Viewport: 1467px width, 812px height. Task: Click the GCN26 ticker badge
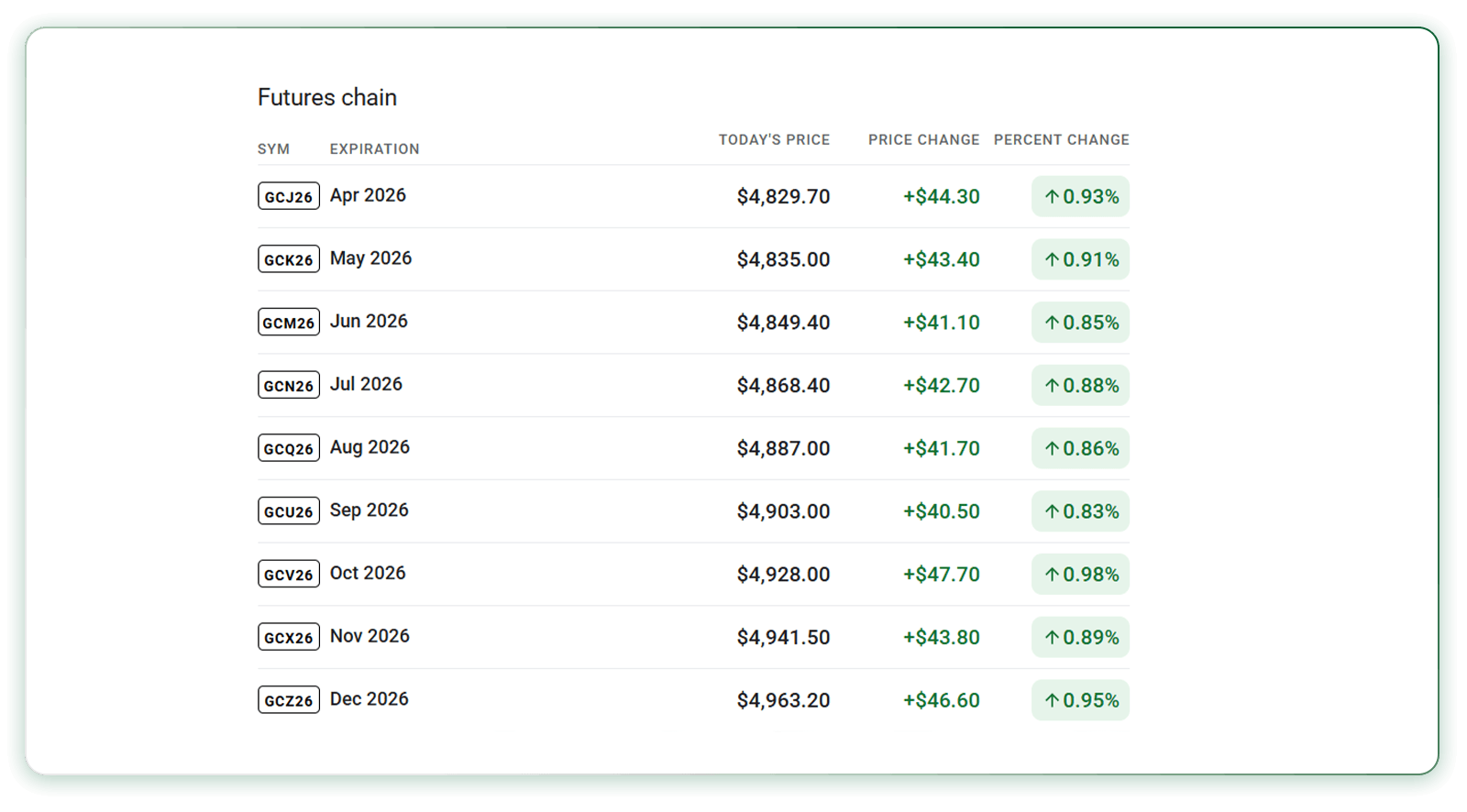(289, 385)
